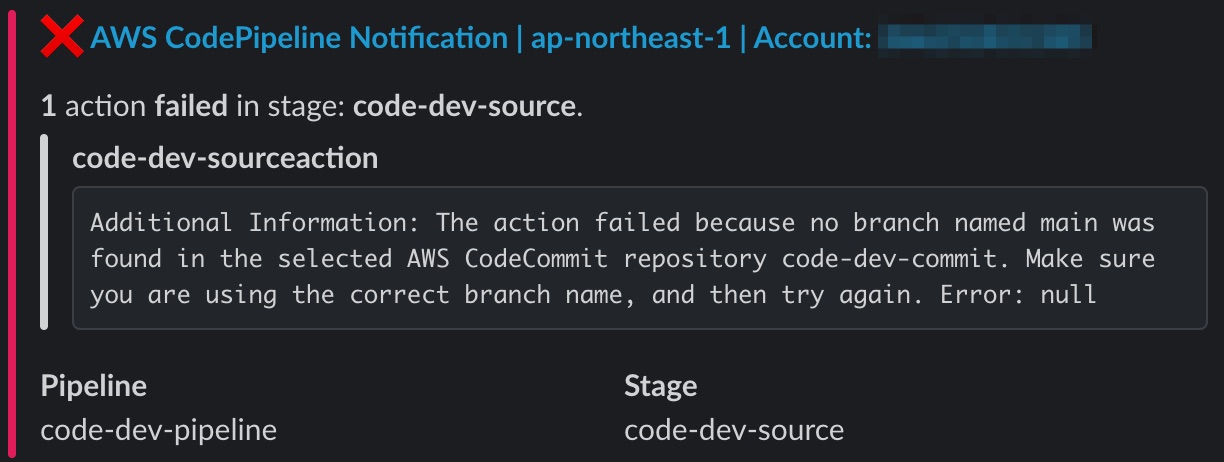The height and width of the screenshot is (462, 1224).
Task: Click the bold word "failed" in summary
Action: (190, 106)
